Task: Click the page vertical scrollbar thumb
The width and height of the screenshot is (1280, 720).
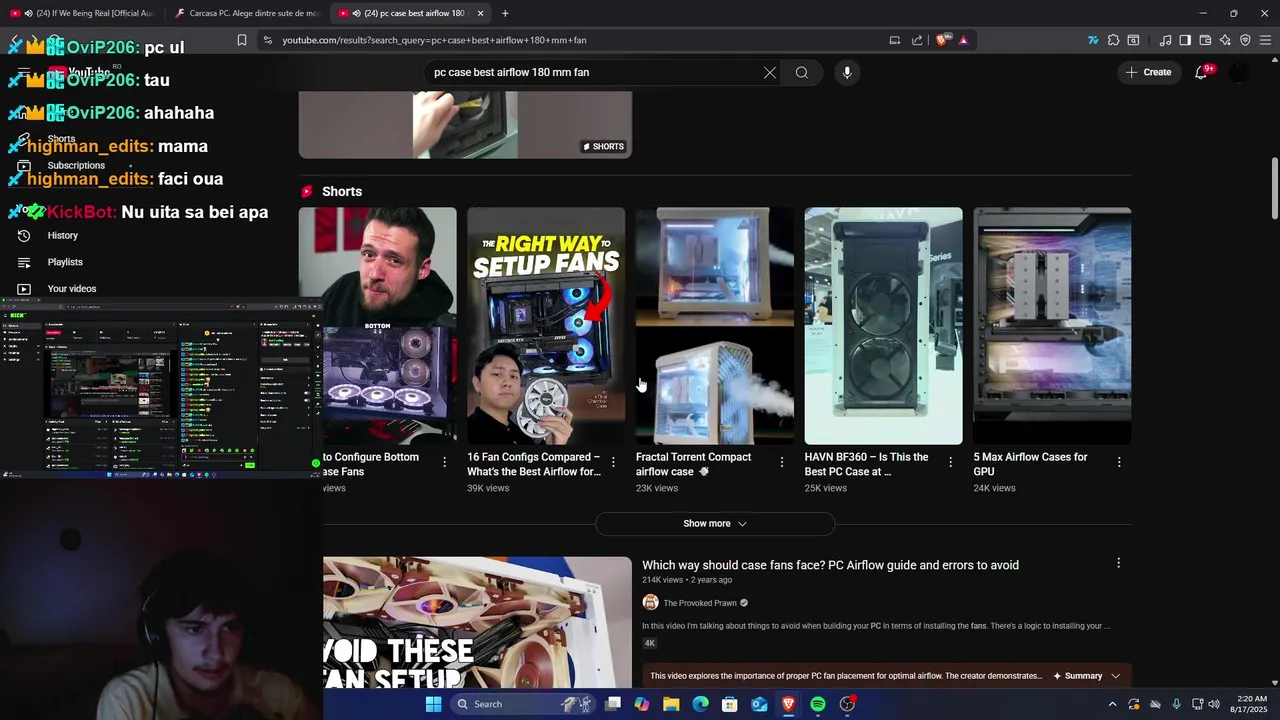Action: (x=1274, y=188)
